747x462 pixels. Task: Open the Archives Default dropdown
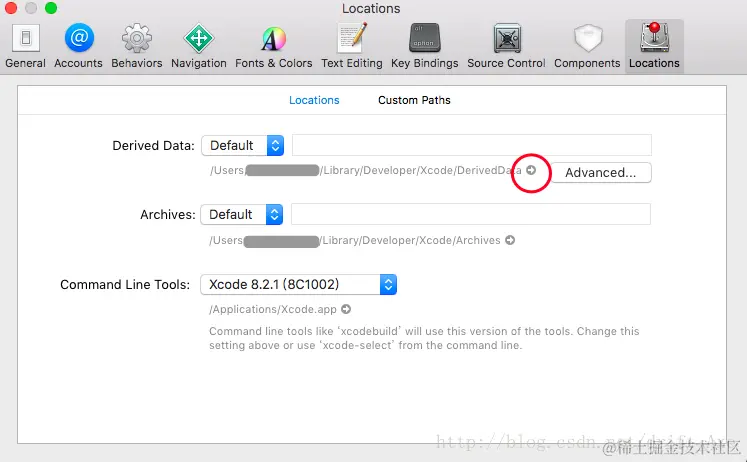click(242, 214)
